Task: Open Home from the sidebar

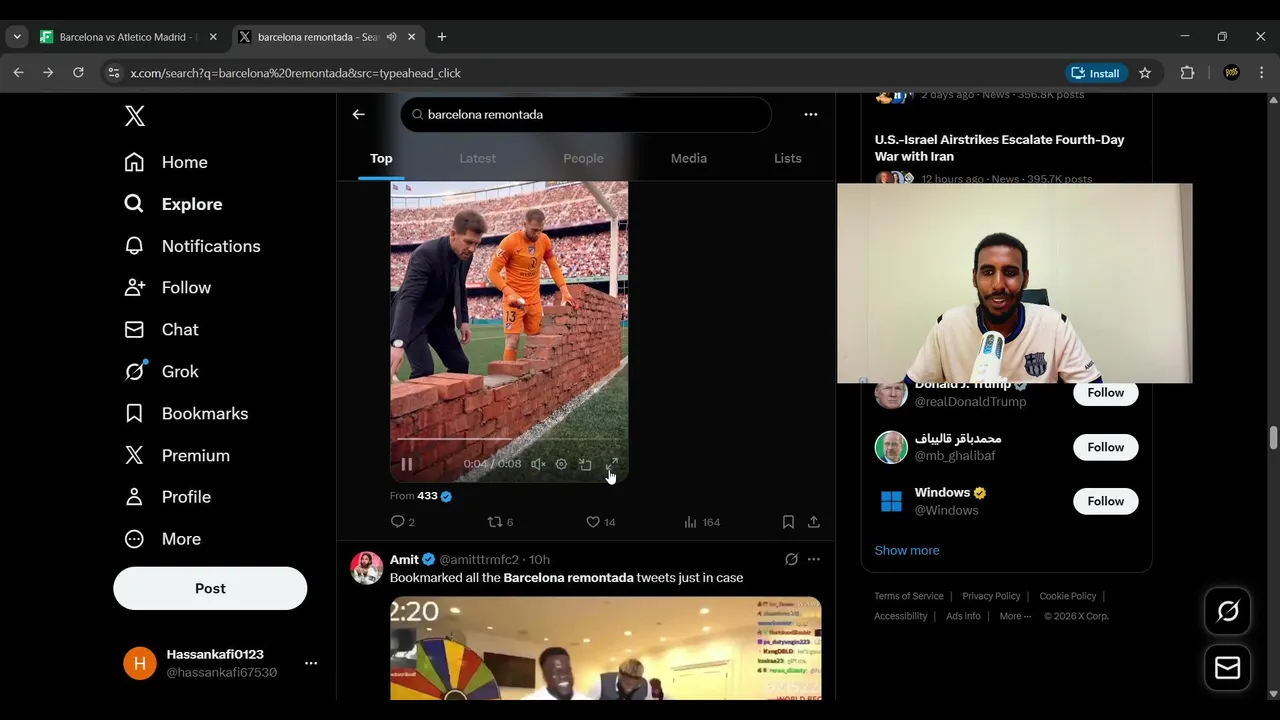Action: tap(166, 162)
